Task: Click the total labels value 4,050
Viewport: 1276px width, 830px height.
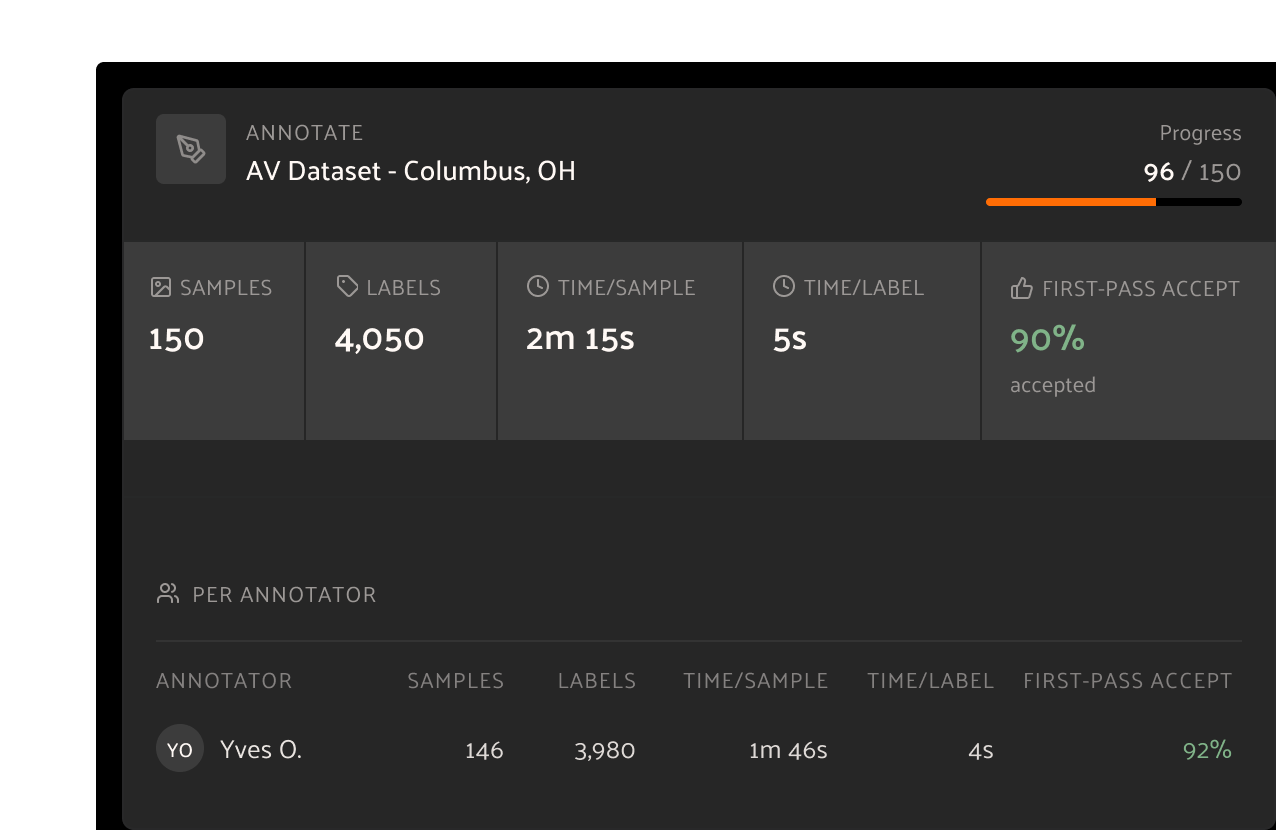Action: click(x=379, y=339)
